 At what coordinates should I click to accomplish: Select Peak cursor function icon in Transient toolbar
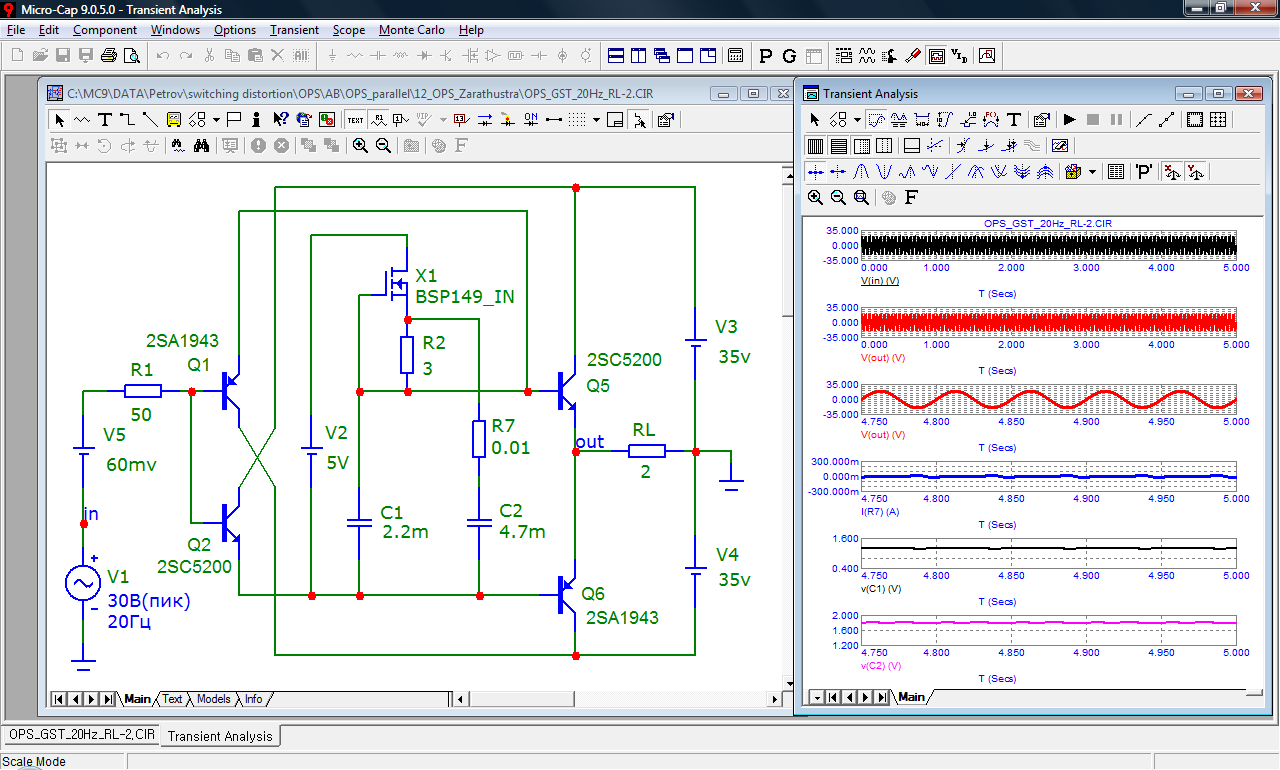click(861, 172)
